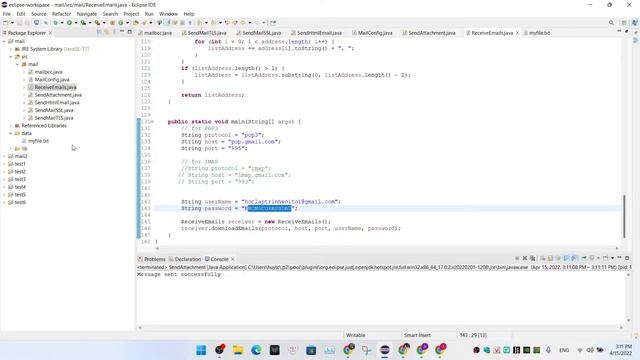Click the Coverage run icon in toolbar
The height and width of the screenshot is (360, 640).
pos(83,23)
